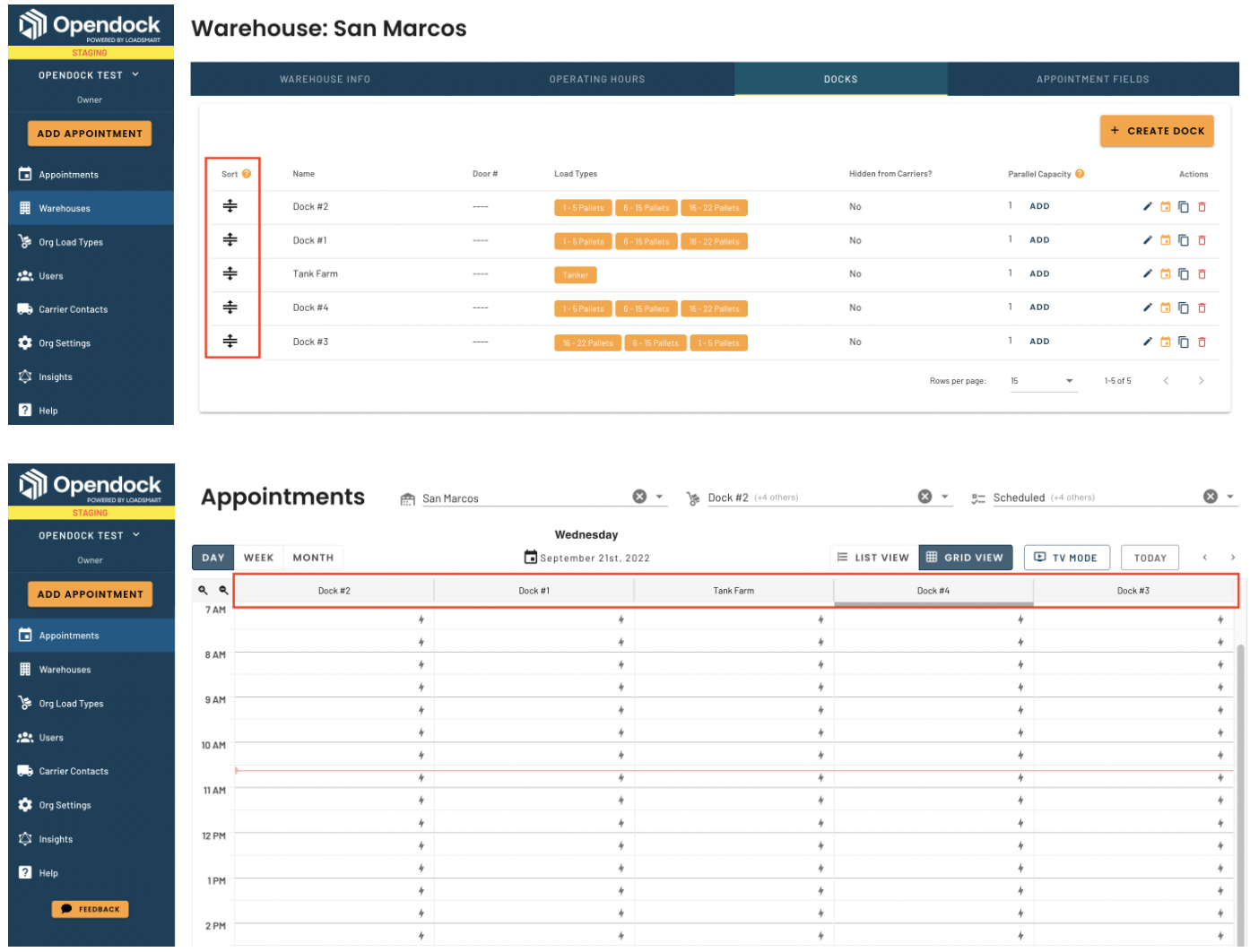Screen dimensions: 1250x952
Task: Open the Rows per page dropdown
Action: coord(1042,381)
